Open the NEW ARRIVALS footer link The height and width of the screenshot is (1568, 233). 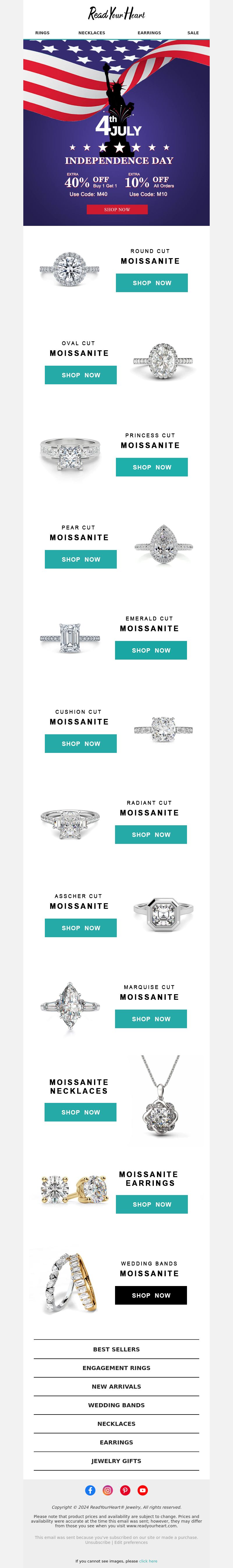click(116, 1387)
